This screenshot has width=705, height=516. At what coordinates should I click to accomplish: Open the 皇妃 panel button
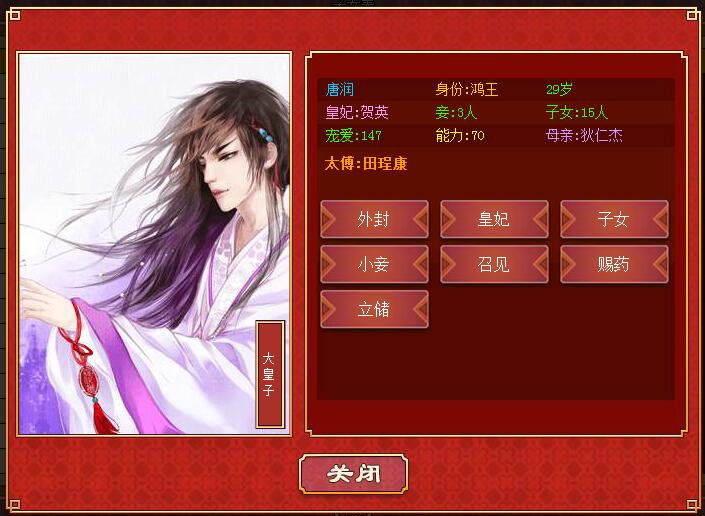[494, 219]
